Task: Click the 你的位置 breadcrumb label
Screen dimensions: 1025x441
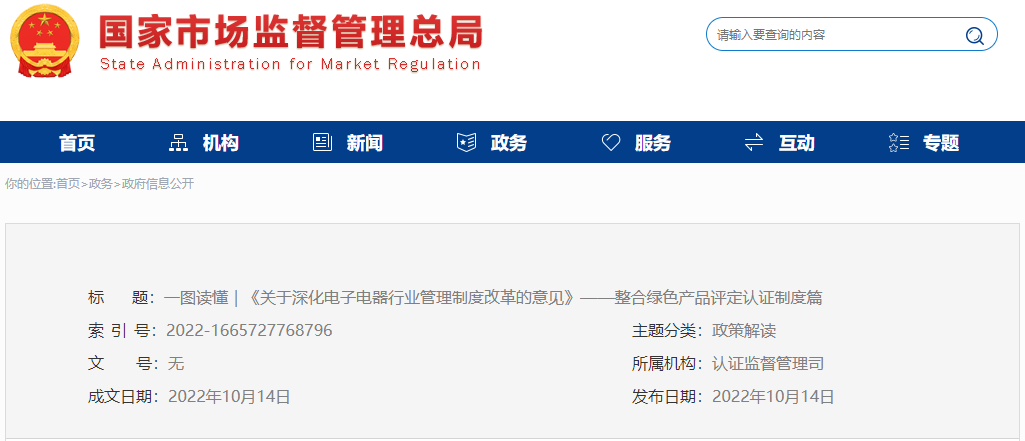Action: coord(29,184)
